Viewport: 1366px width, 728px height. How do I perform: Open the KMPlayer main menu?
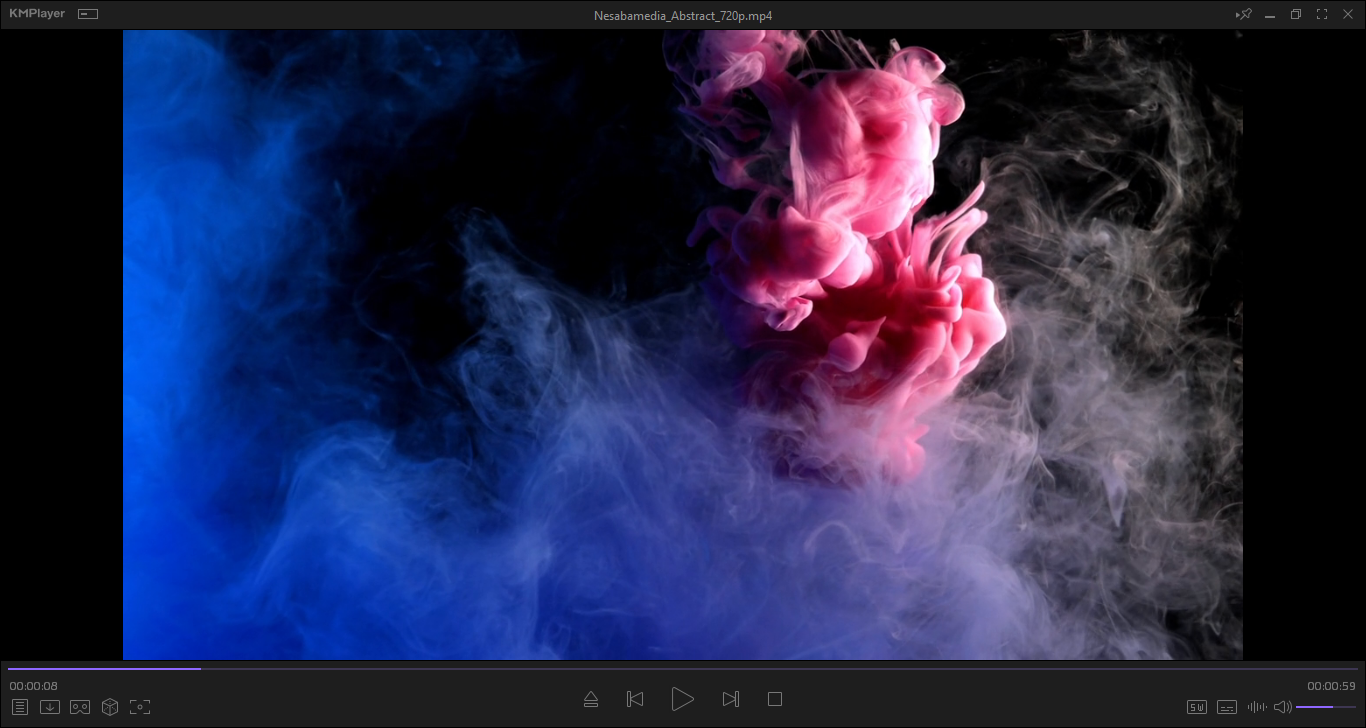(37, 14)
